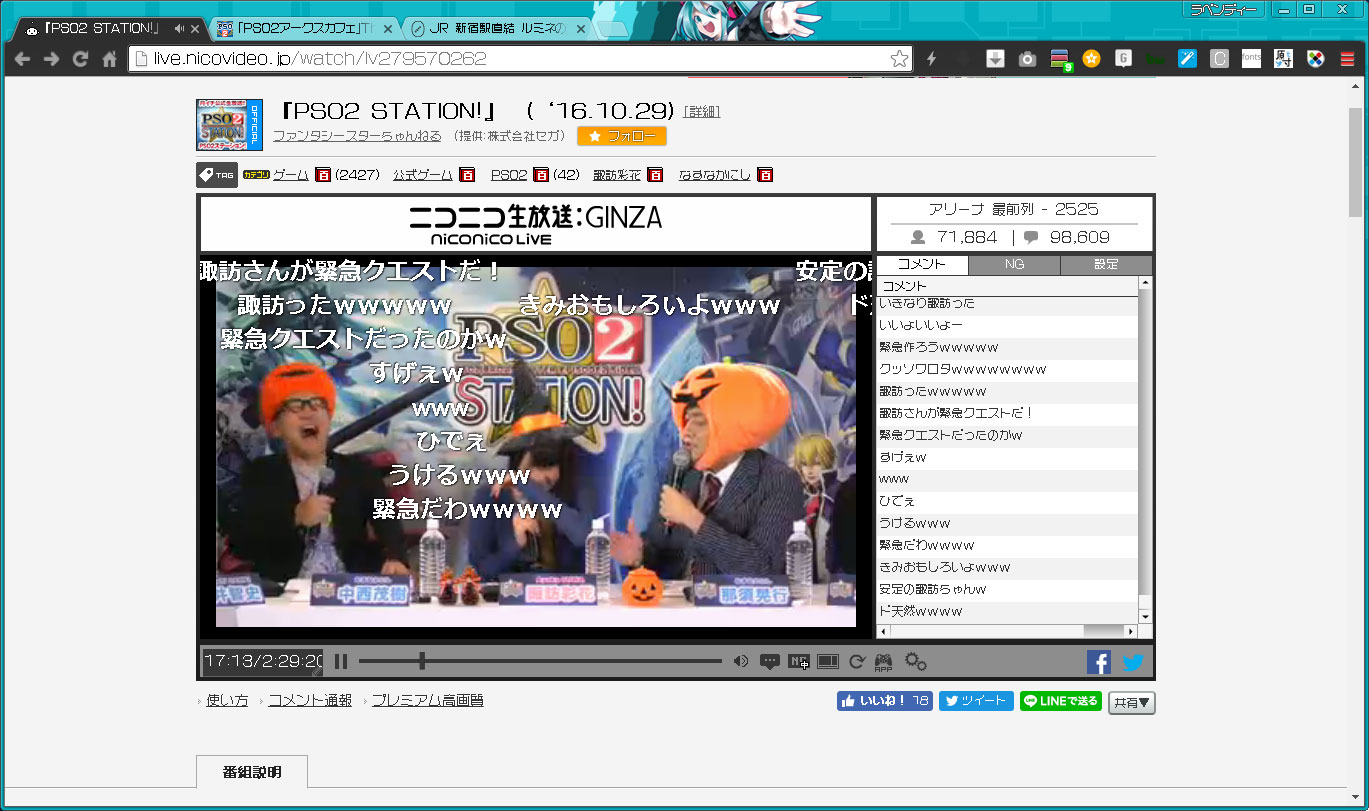Click the camera screenshot extension icon
1369x811 pixels.
[x=1027, y=59]
